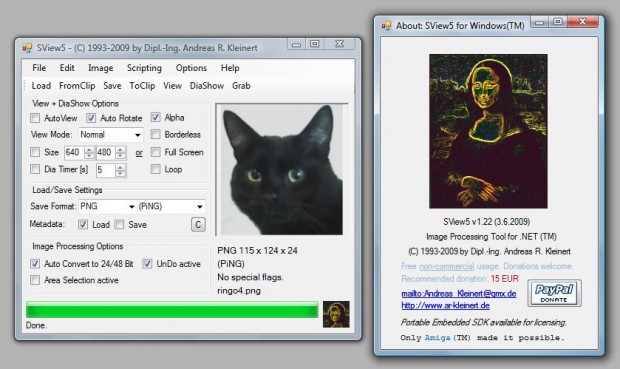Click the Load toolbar item

[x=41, y=86]
